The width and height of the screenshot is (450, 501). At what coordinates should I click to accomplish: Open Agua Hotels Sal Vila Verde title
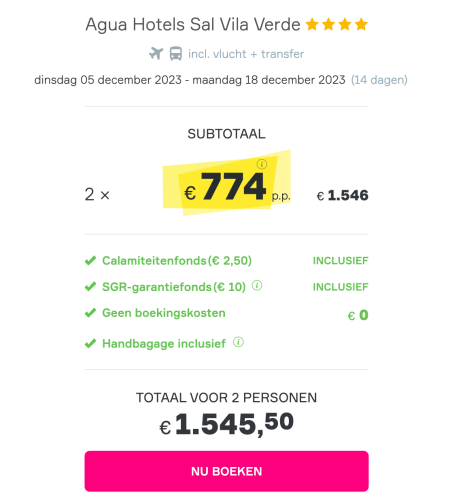click(x=193, y=25)
